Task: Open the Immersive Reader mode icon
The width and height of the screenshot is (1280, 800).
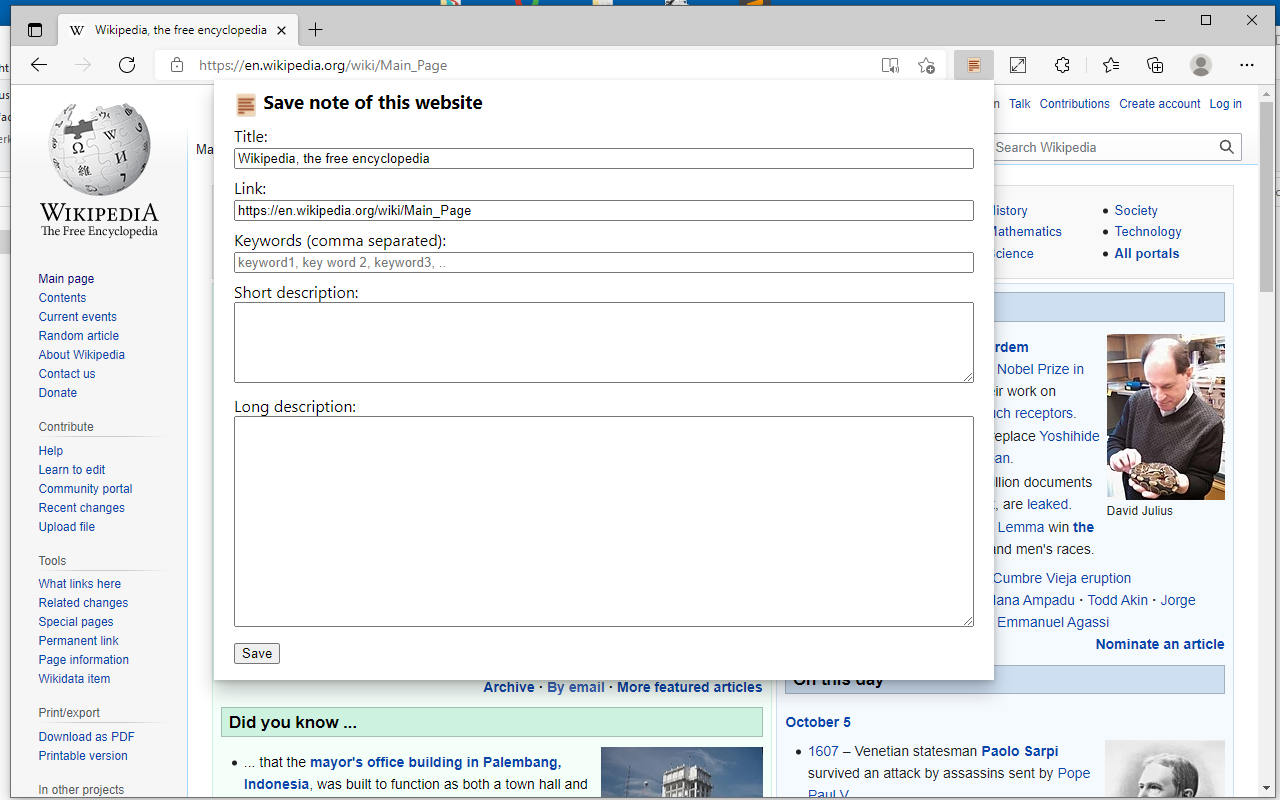Action: point(890,64)
